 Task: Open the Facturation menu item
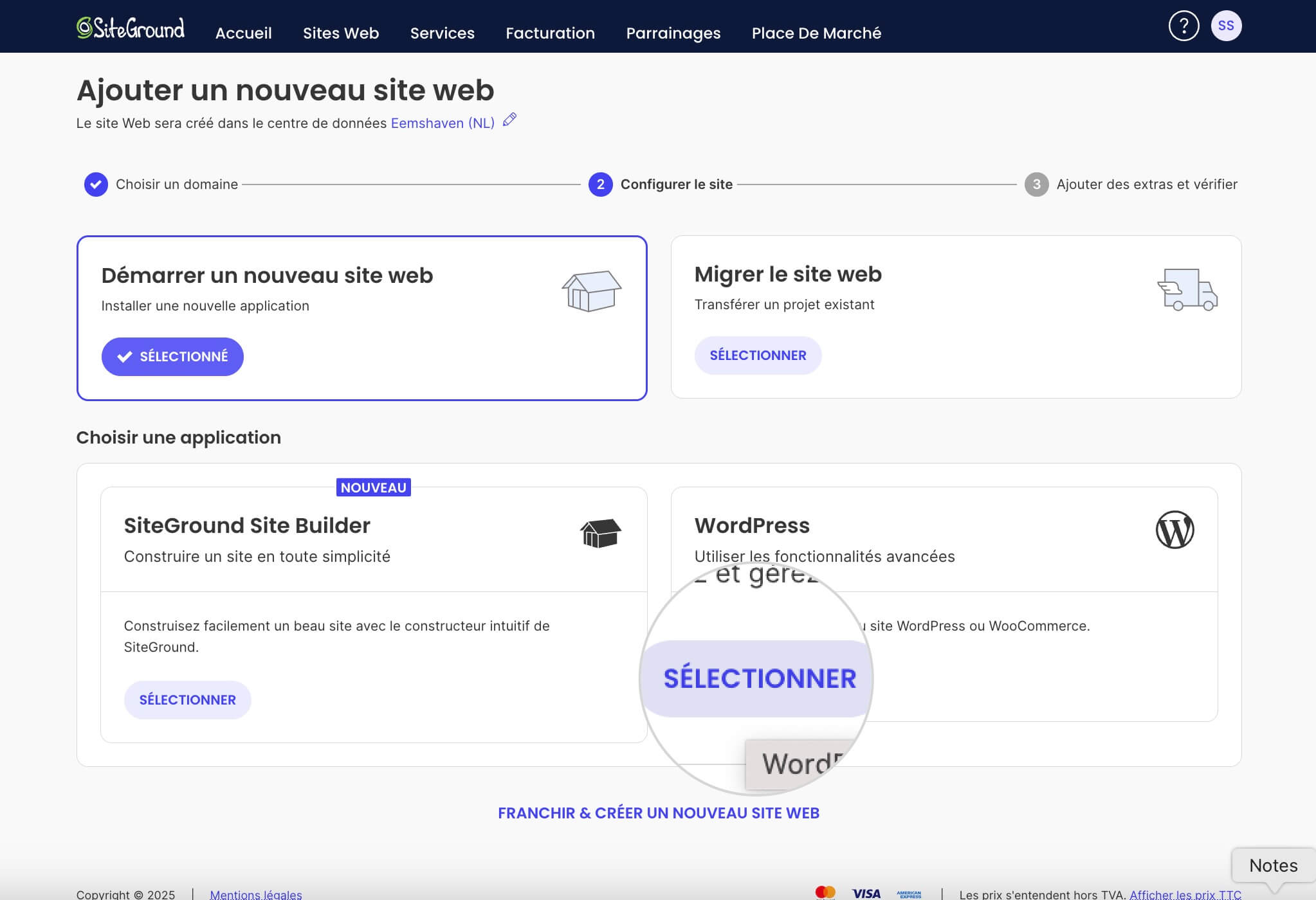point(550,33)
